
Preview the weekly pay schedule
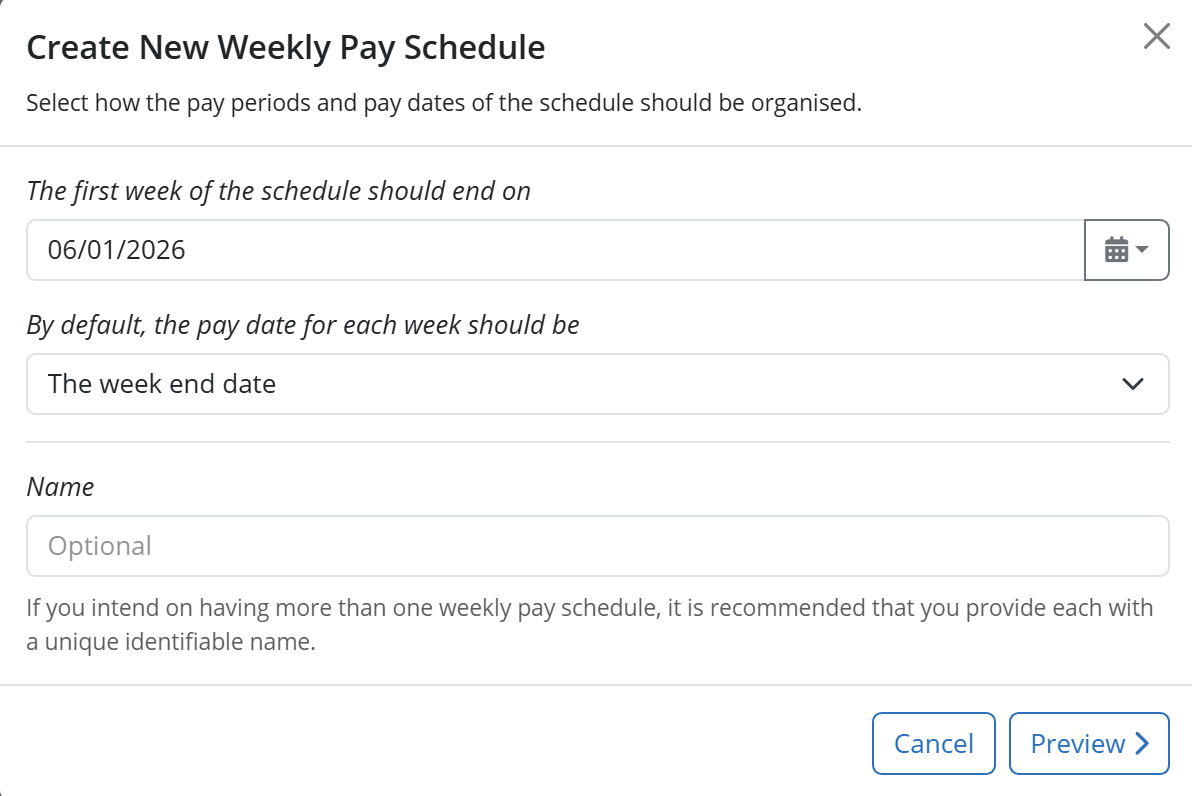[x=1089, y=744]
